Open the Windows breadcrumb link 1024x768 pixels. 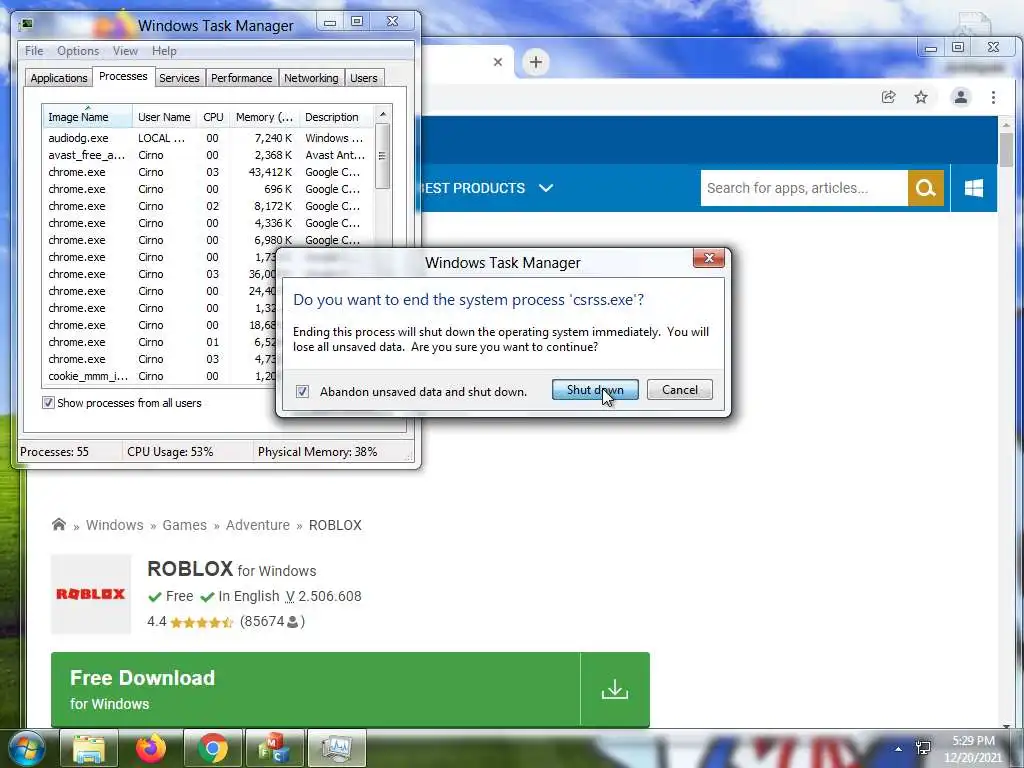114,525
